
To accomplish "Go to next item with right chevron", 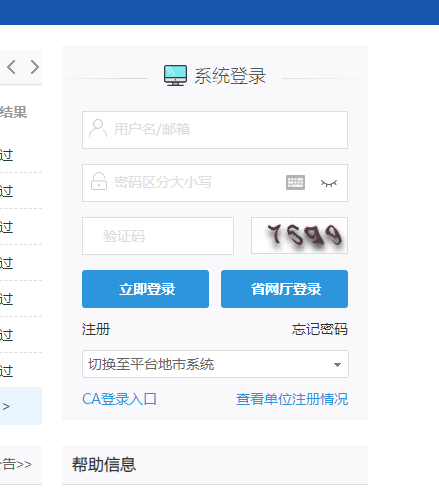I will [x=34, y=67].
